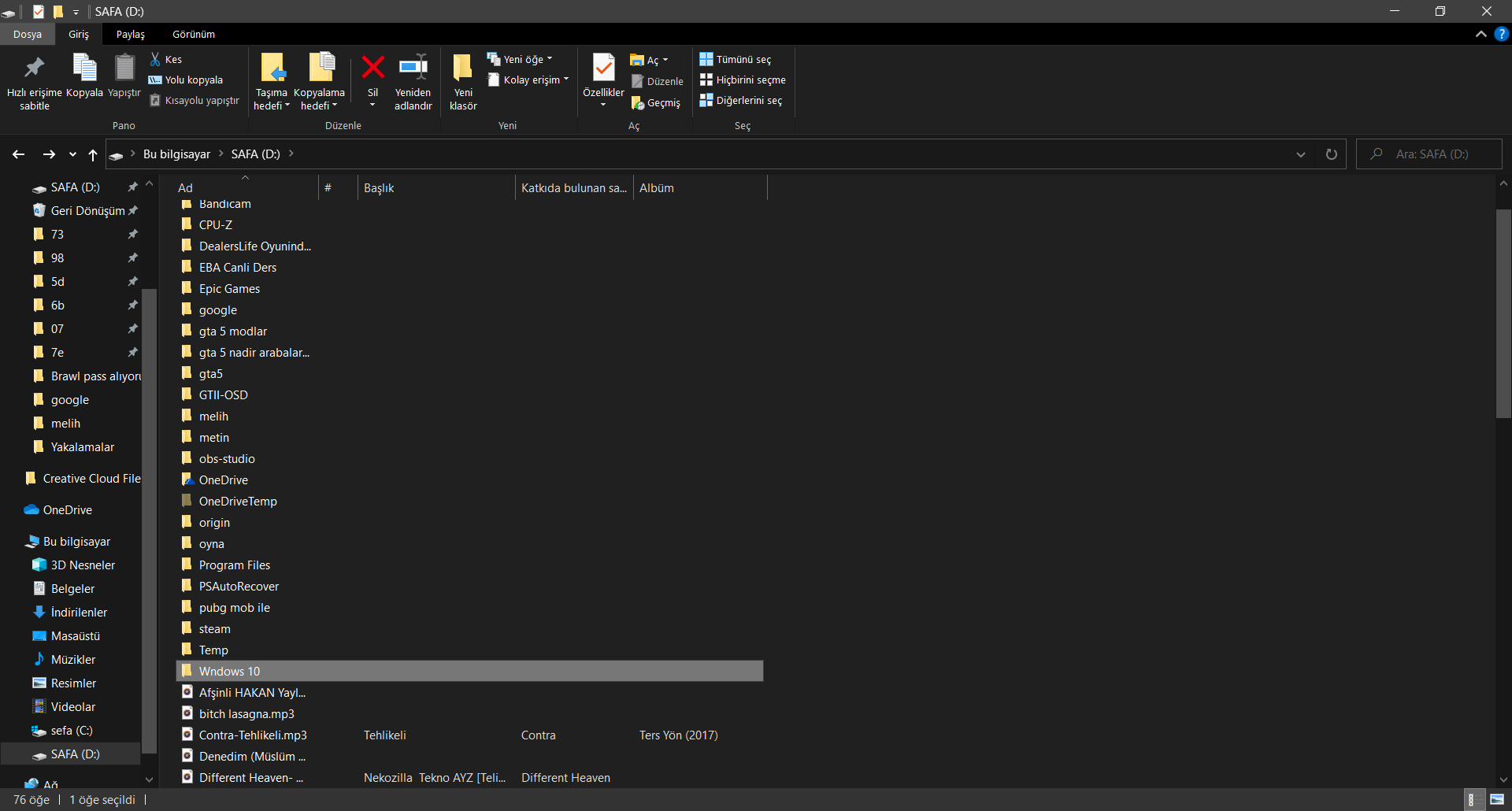
Task: Click Hiçbirini seçme select none
Action: point(743,80)
